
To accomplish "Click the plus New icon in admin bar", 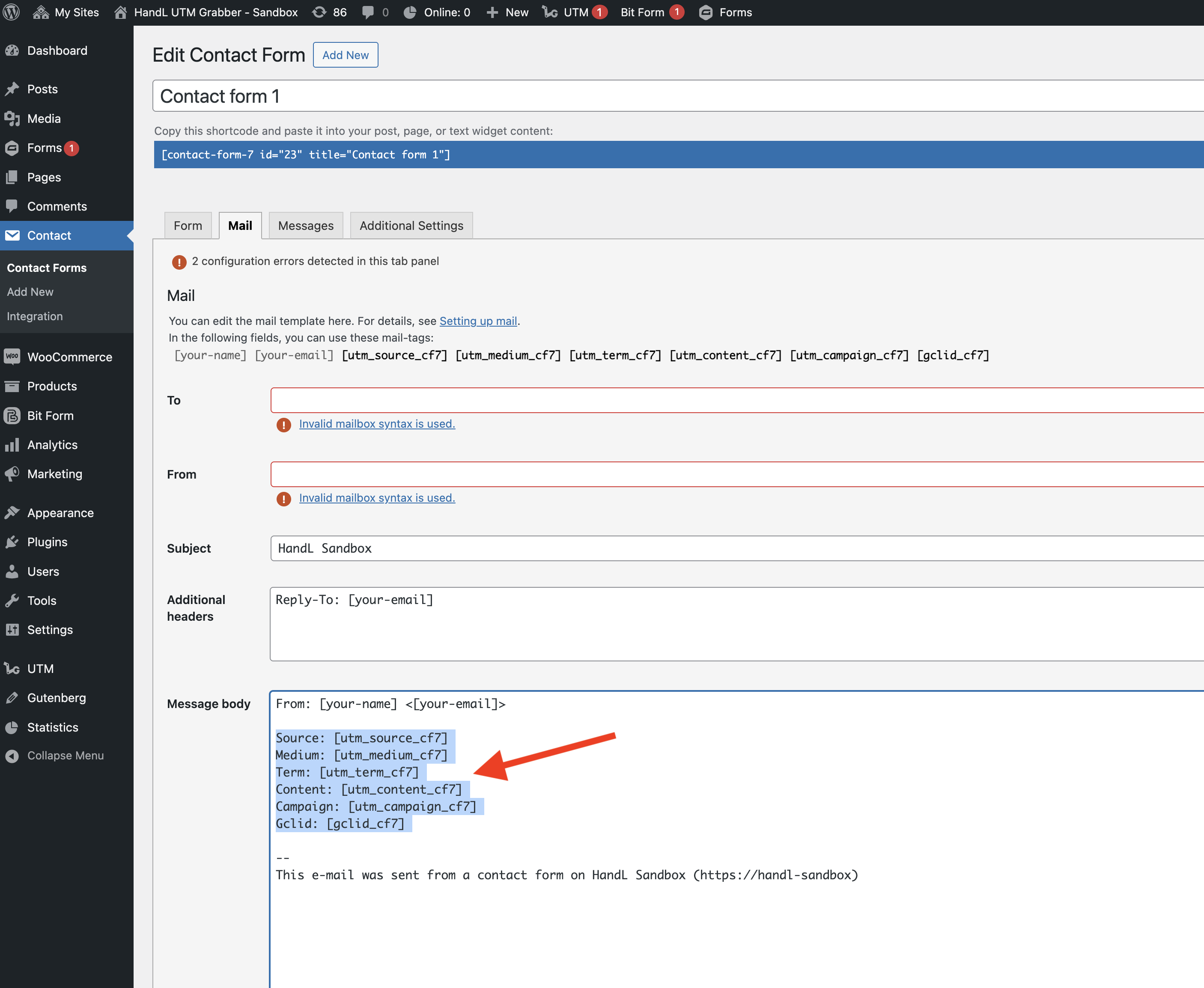I will tap(492, 12).
